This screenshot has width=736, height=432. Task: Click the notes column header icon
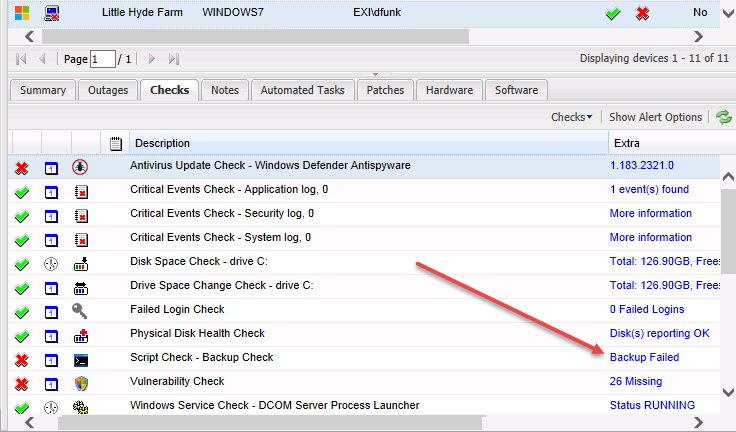116,143
